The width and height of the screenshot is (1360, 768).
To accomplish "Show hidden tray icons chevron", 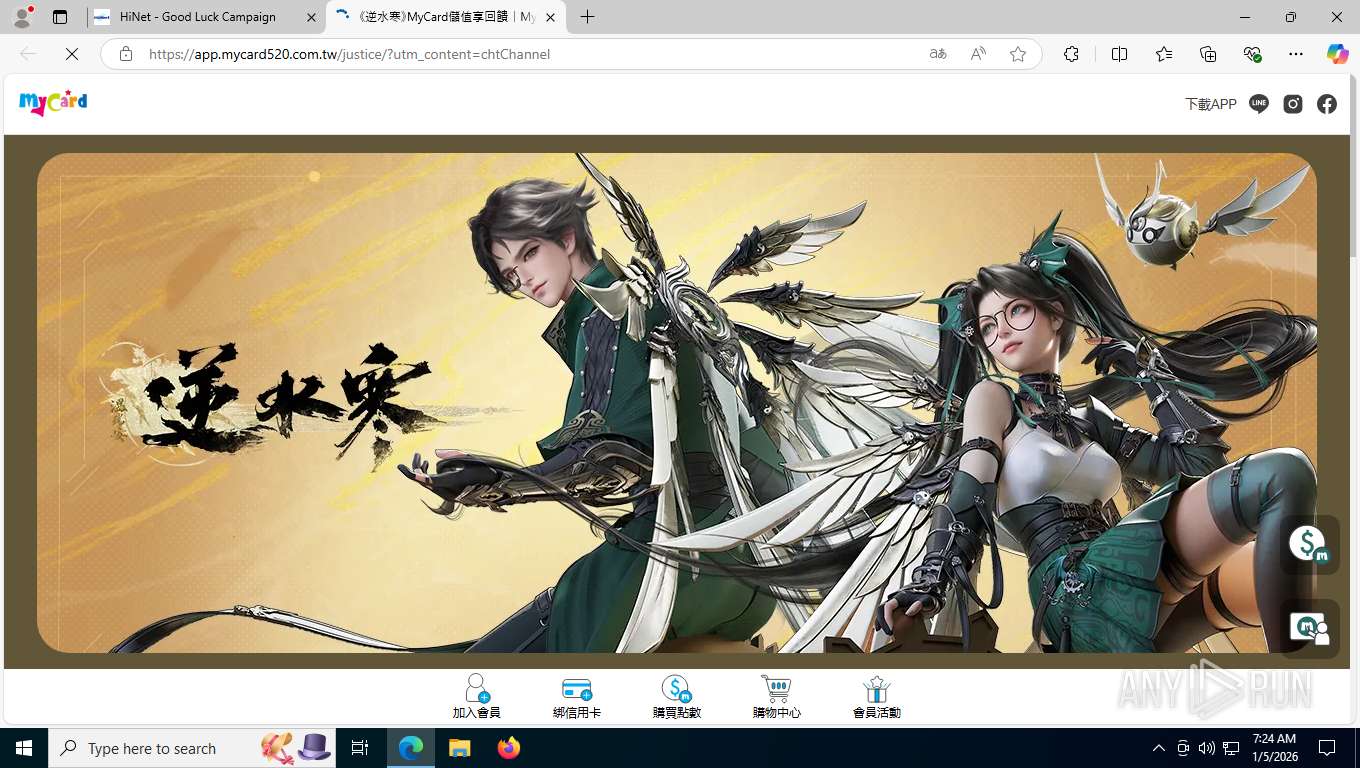I will pyautogui.click(x=1159, y=748).
